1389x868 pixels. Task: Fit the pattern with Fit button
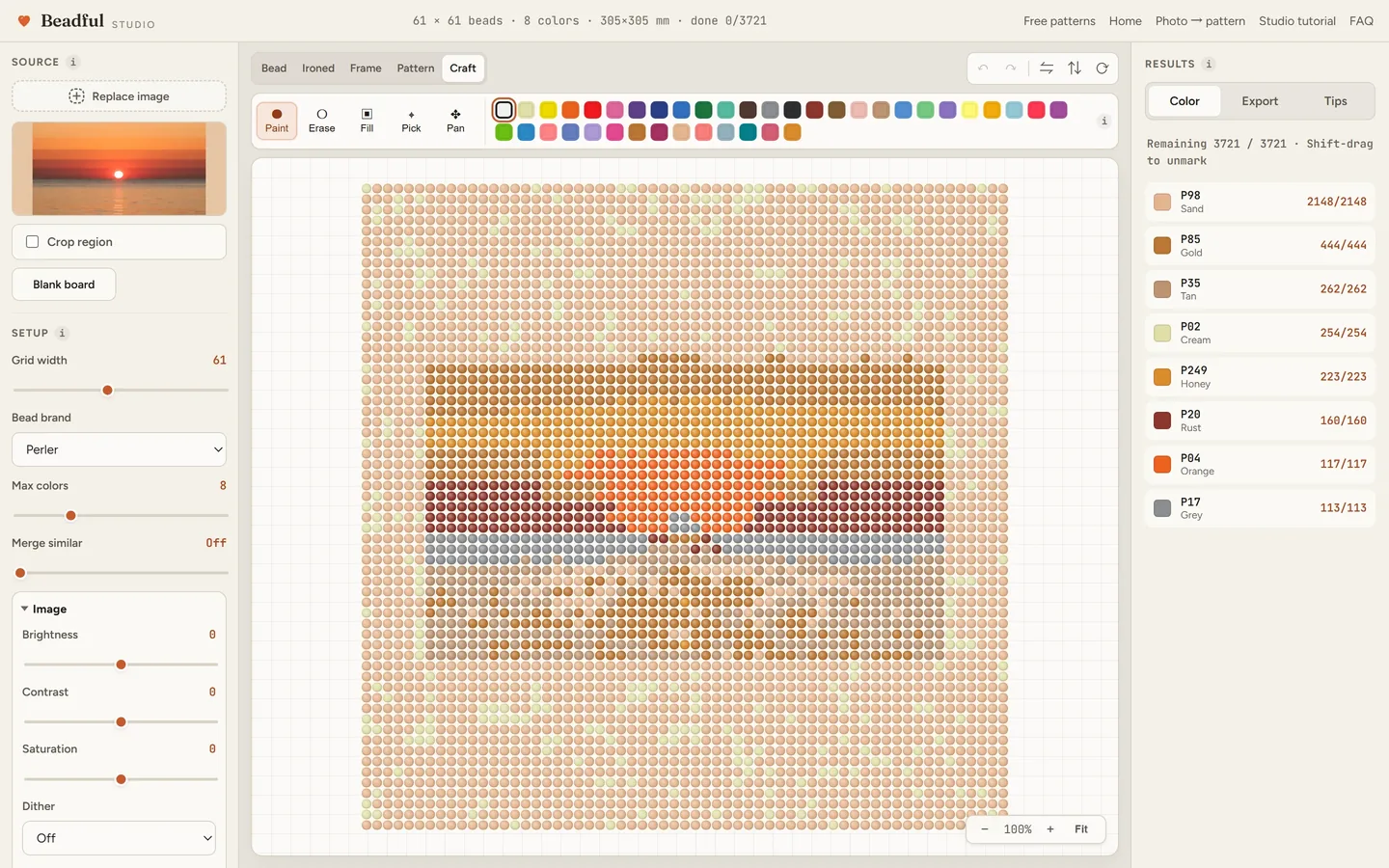point(1081,829)
